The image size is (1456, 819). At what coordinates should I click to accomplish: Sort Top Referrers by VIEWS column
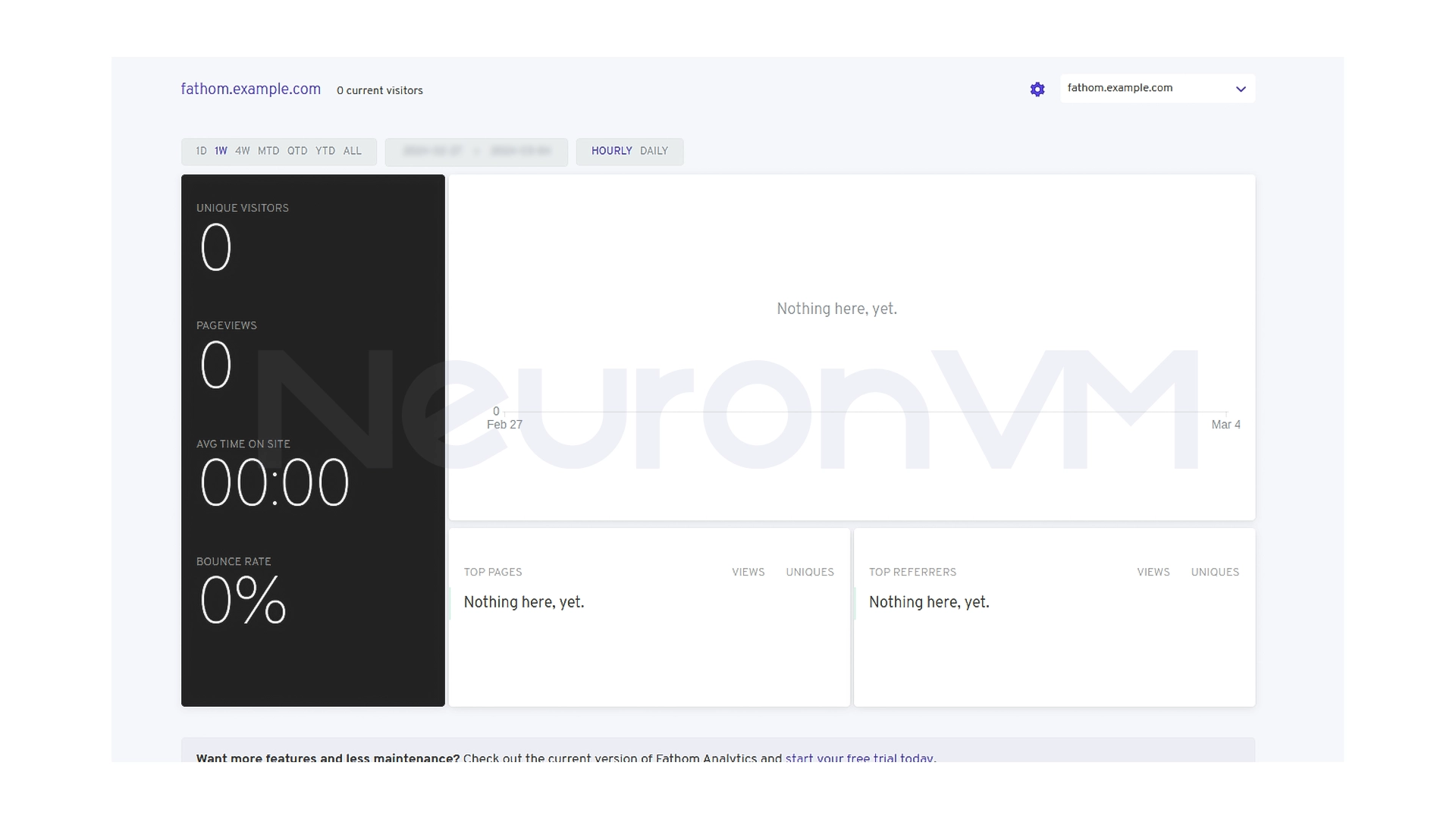click(x=1153, y=572)
